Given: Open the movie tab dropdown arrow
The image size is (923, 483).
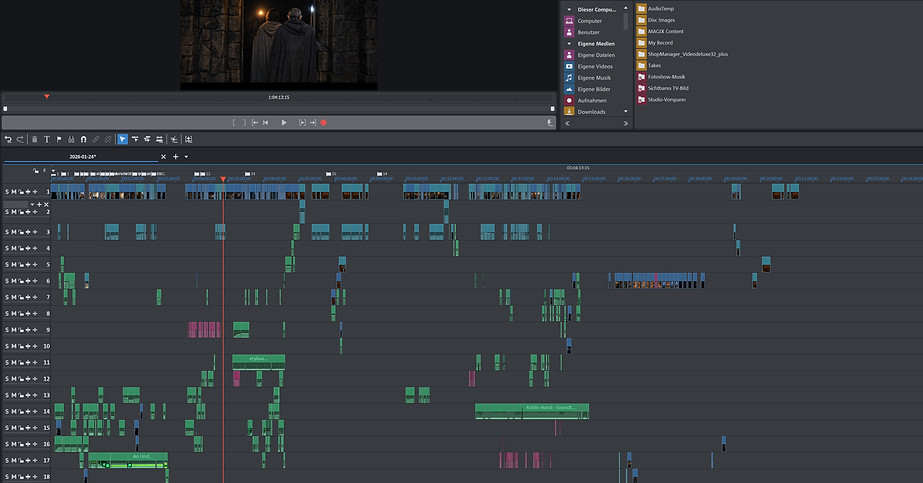Looking at the screenshot, I should pyautogui.click(x=187, y=157).
